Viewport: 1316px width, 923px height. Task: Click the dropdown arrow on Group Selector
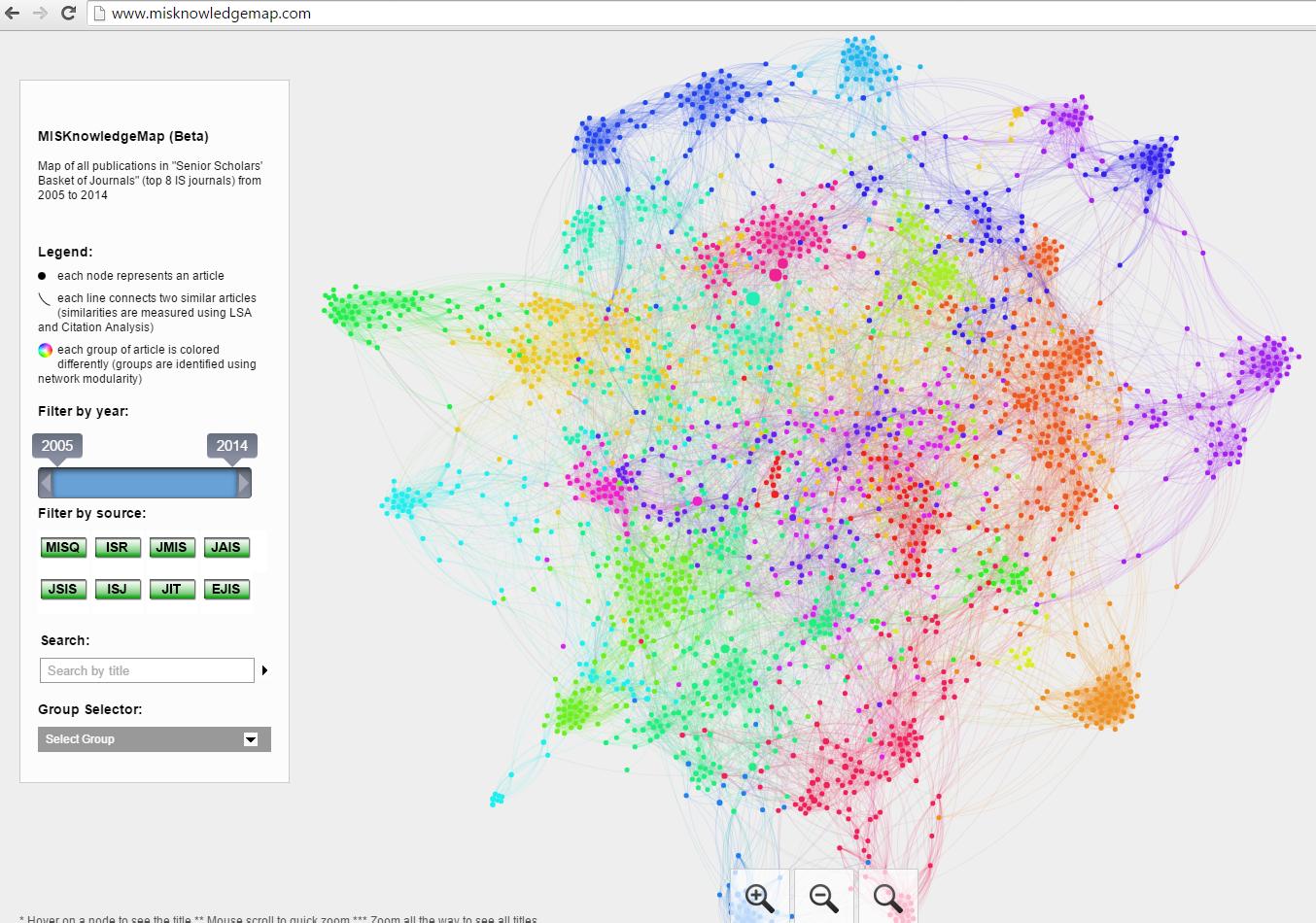(x=251, y=739)
